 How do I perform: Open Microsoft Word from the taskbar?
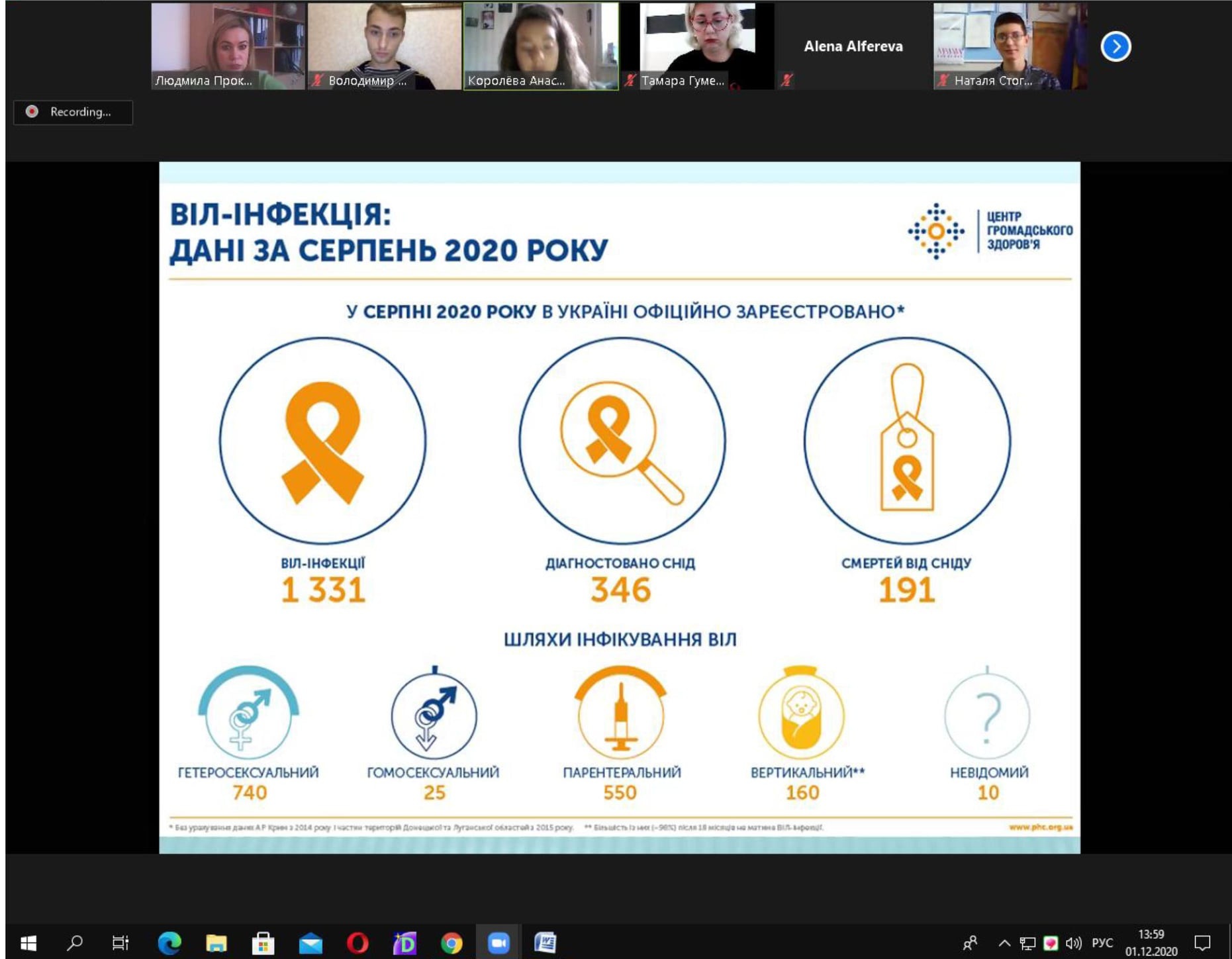(x=545, y=942)
